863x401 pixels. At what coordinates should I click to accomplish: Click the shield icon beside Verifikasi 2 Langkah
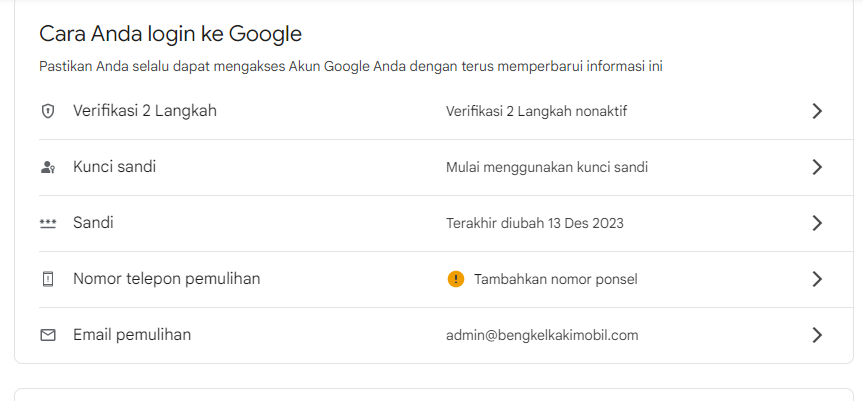(48, 112)
